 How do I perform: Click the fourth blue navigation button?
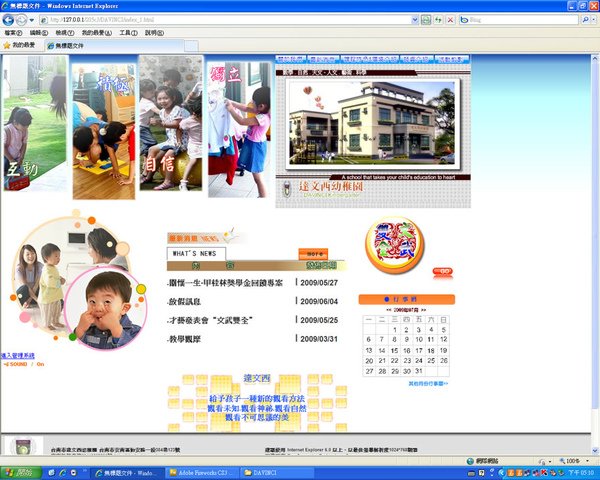[x=417, y=59]
